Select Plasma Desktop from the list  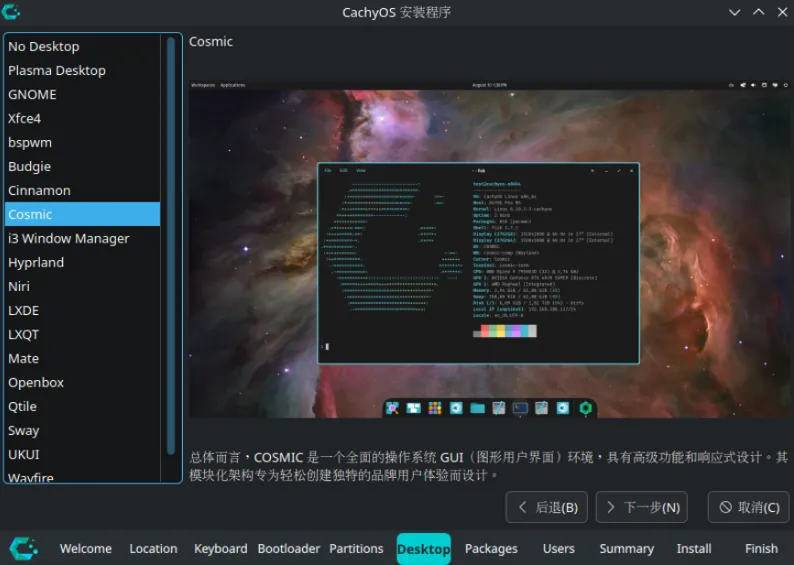click(x=83, y=70)
